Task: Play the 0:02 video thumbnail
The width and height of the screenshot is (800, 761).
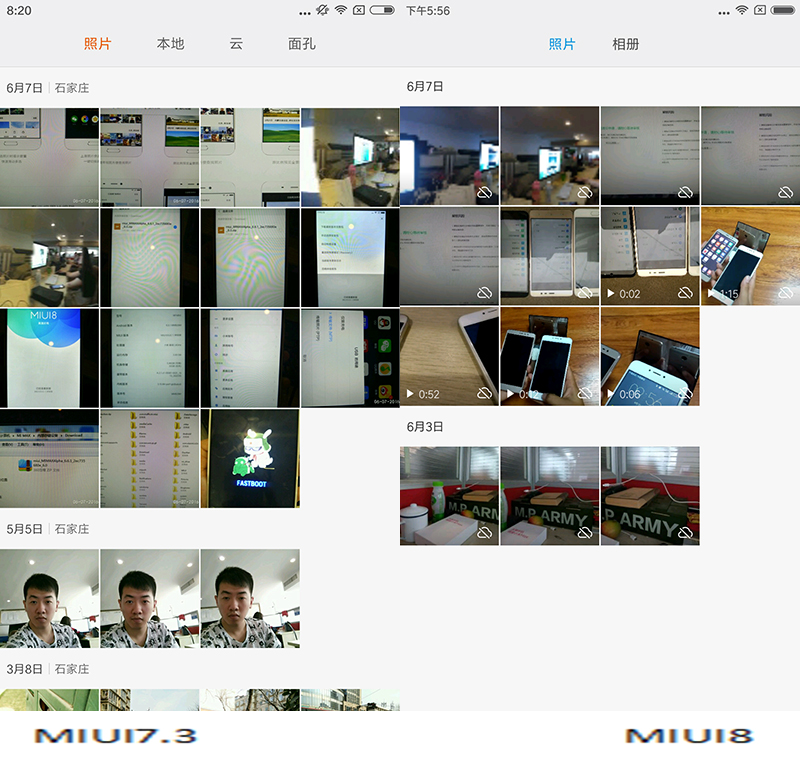Action: click(x=650, y=256)
